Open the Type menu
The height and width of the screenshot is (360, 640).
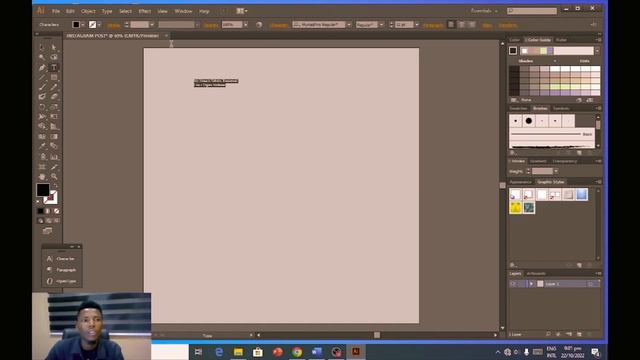107,11
